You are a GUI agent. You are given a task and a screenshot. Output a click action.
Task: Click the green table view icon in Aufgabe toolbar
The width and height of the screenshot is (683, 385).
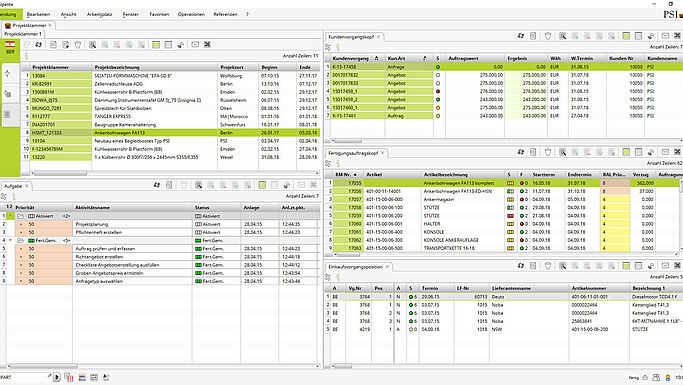point(262,185)
